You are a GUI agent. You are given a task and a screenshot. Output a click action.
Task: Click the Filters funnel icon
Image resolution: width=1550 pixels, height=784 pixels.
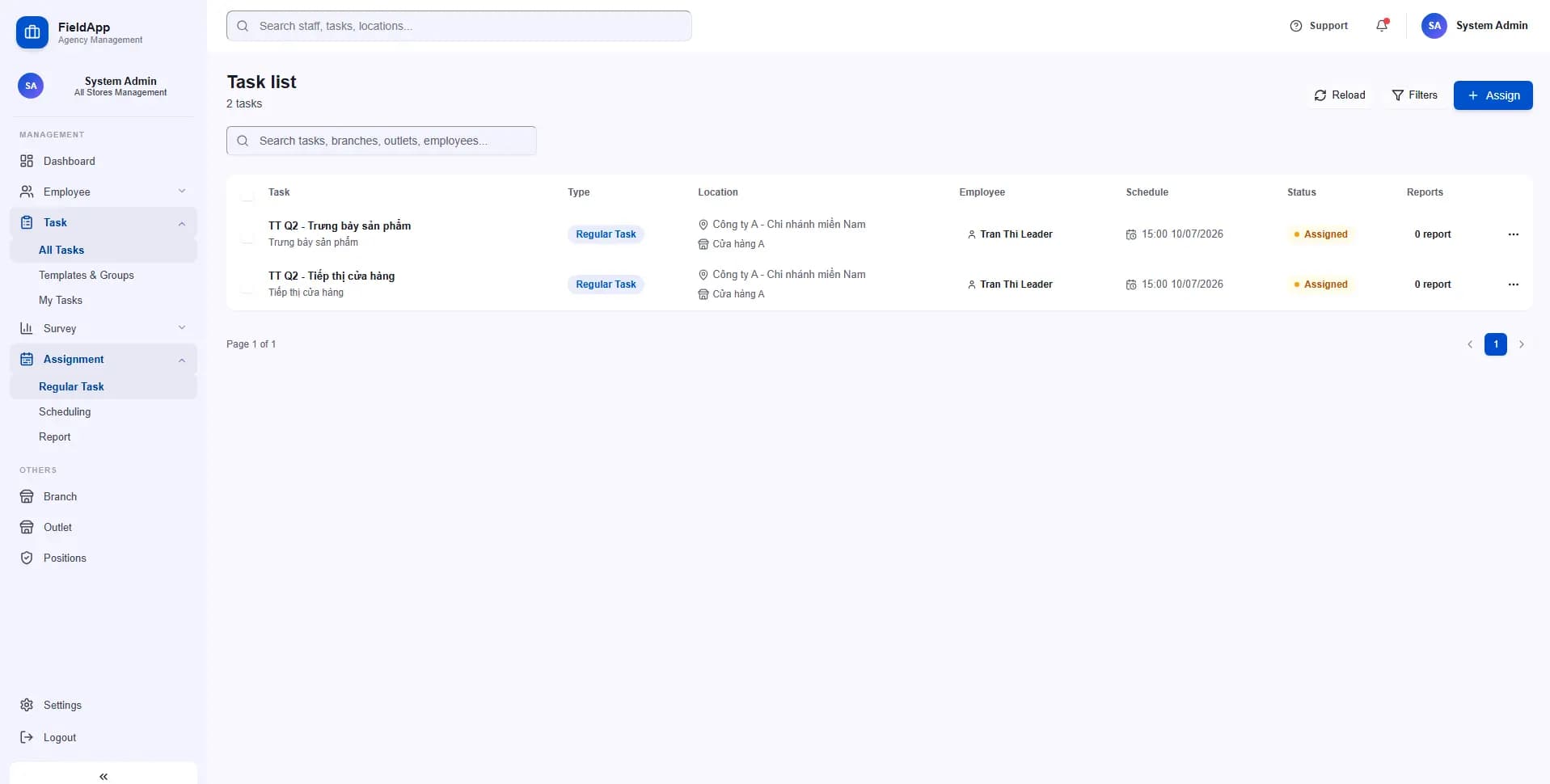[1397, 95]
